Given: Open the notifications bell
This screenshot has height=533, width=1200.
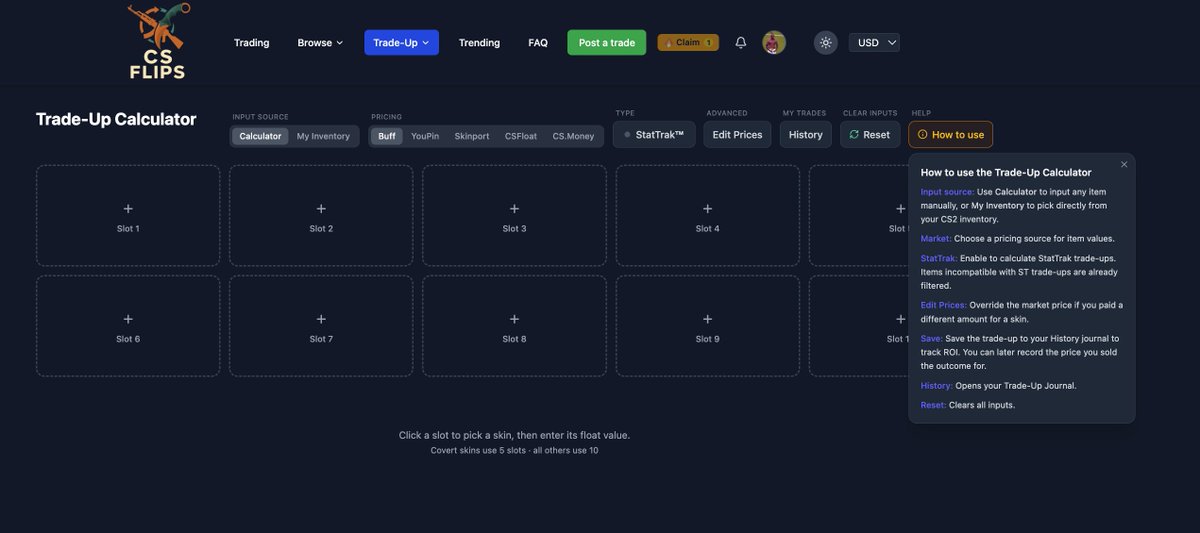Looking at the screenshot, I should [x=741, y=42].
